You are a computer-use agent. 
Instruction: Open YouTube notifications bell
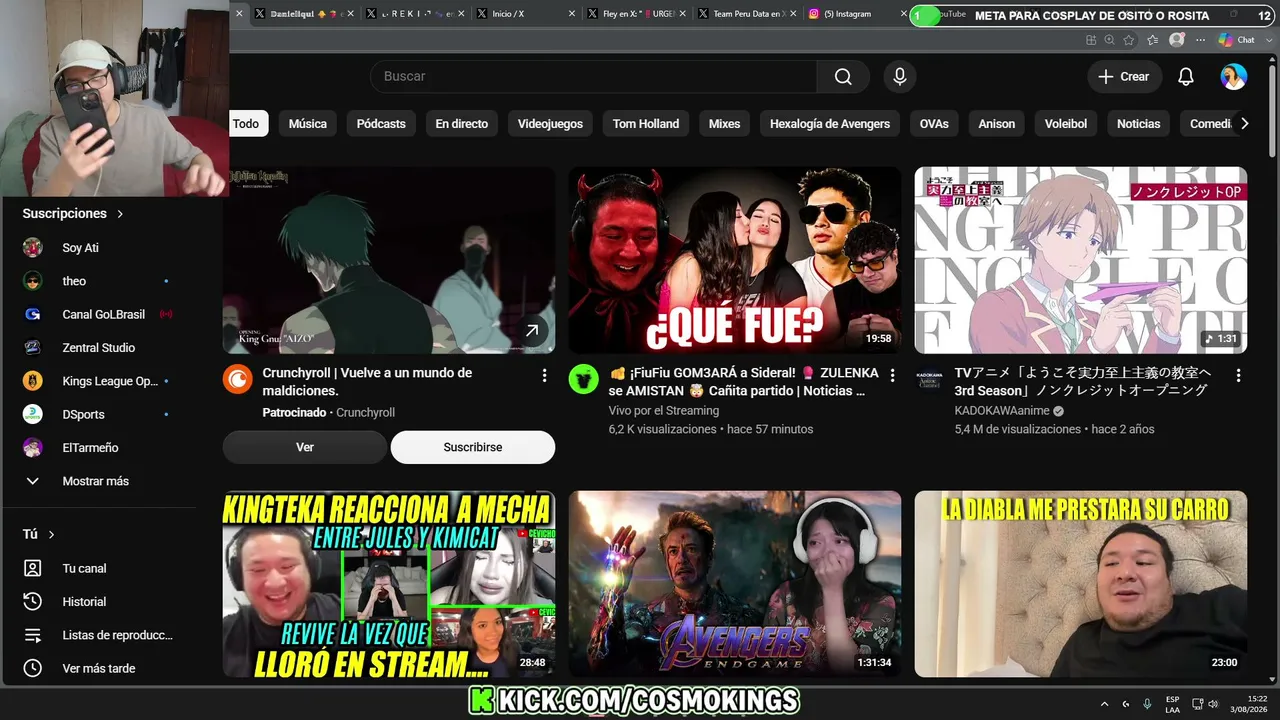[x=1186, y=77]
